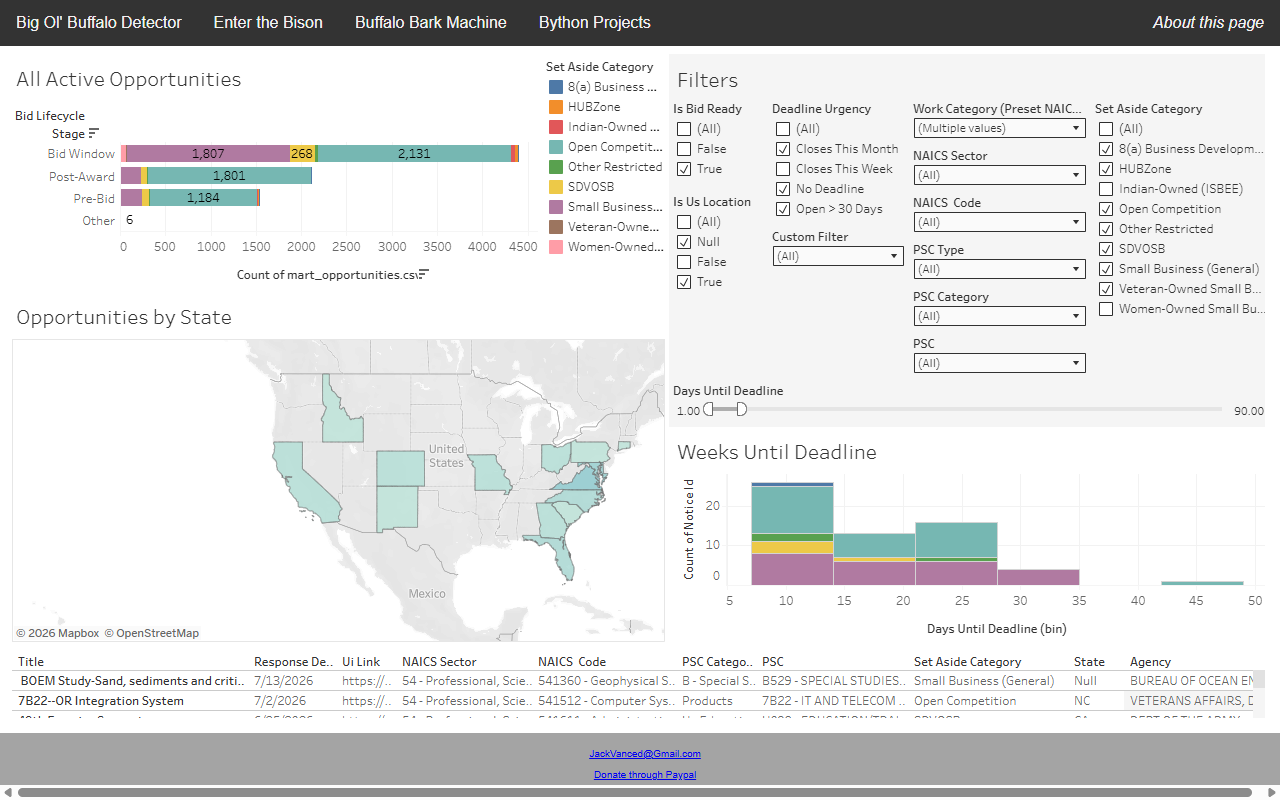Screen dimensions: 1280x800
Task: Uncheck Is Us Location Null checkbox
Action: click(x=684, y=242)
